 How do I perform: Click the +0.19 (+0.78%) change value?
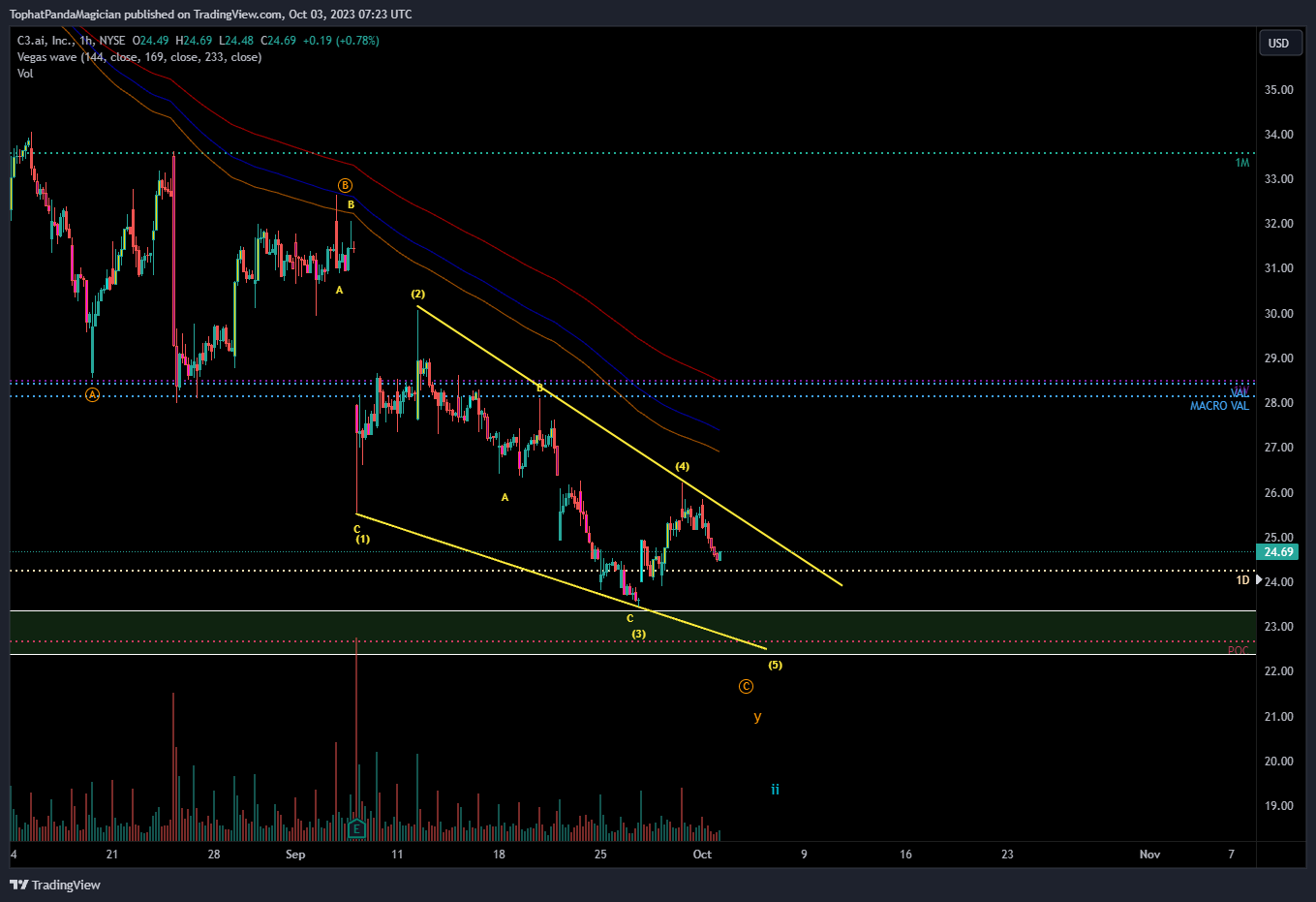pos(341,41)
